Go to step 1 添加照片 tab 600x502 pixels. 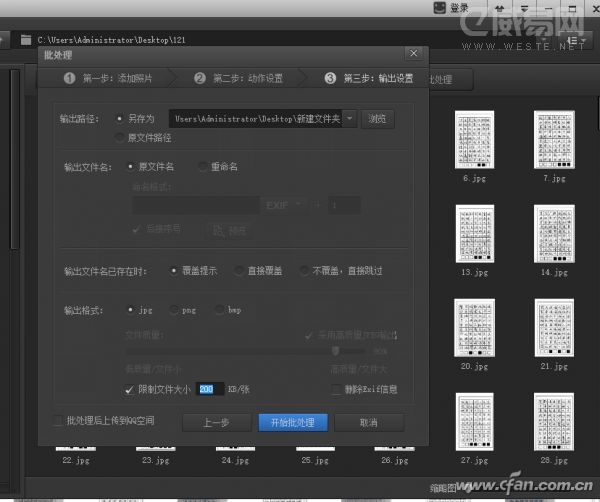(x=108, y=78)
